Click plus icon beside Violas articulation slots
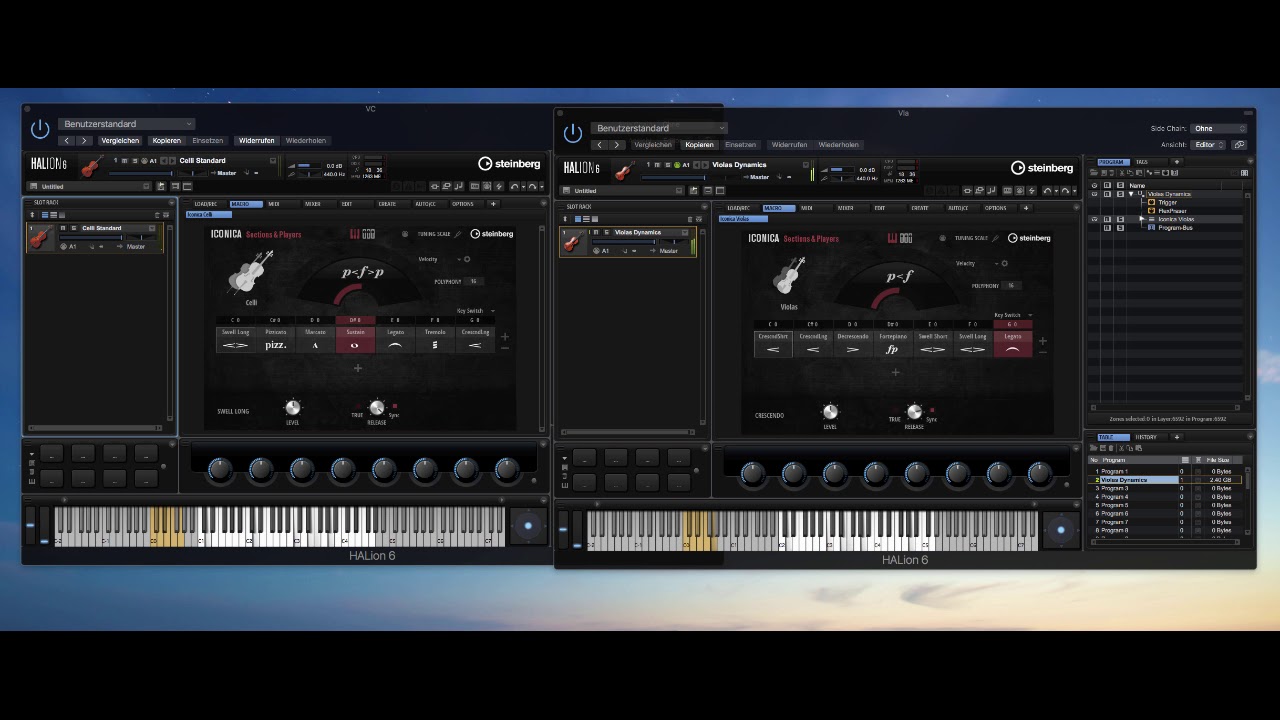This screenshot has height=720, width=1280. [1042, 341]
